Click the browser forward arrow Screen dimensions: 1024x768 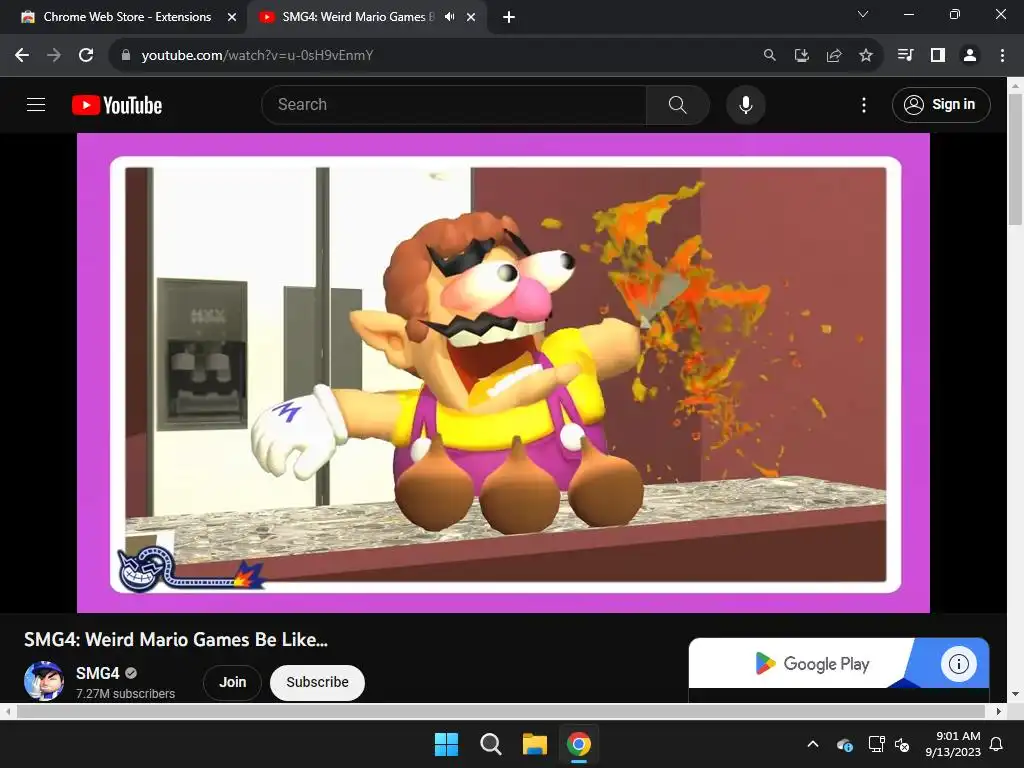pyautogui.click(x=54, y=56)
